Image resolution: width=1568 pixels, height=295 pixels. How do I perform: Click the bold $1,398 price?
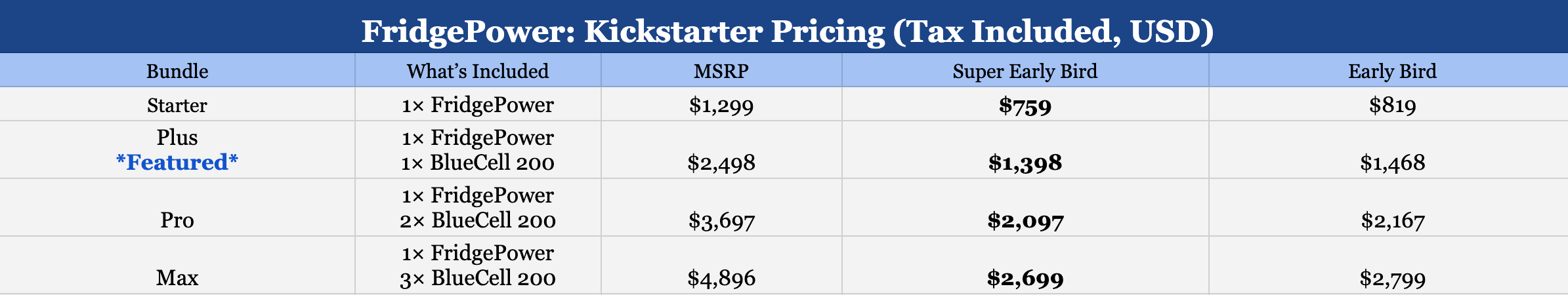(x=1025, y=163)
